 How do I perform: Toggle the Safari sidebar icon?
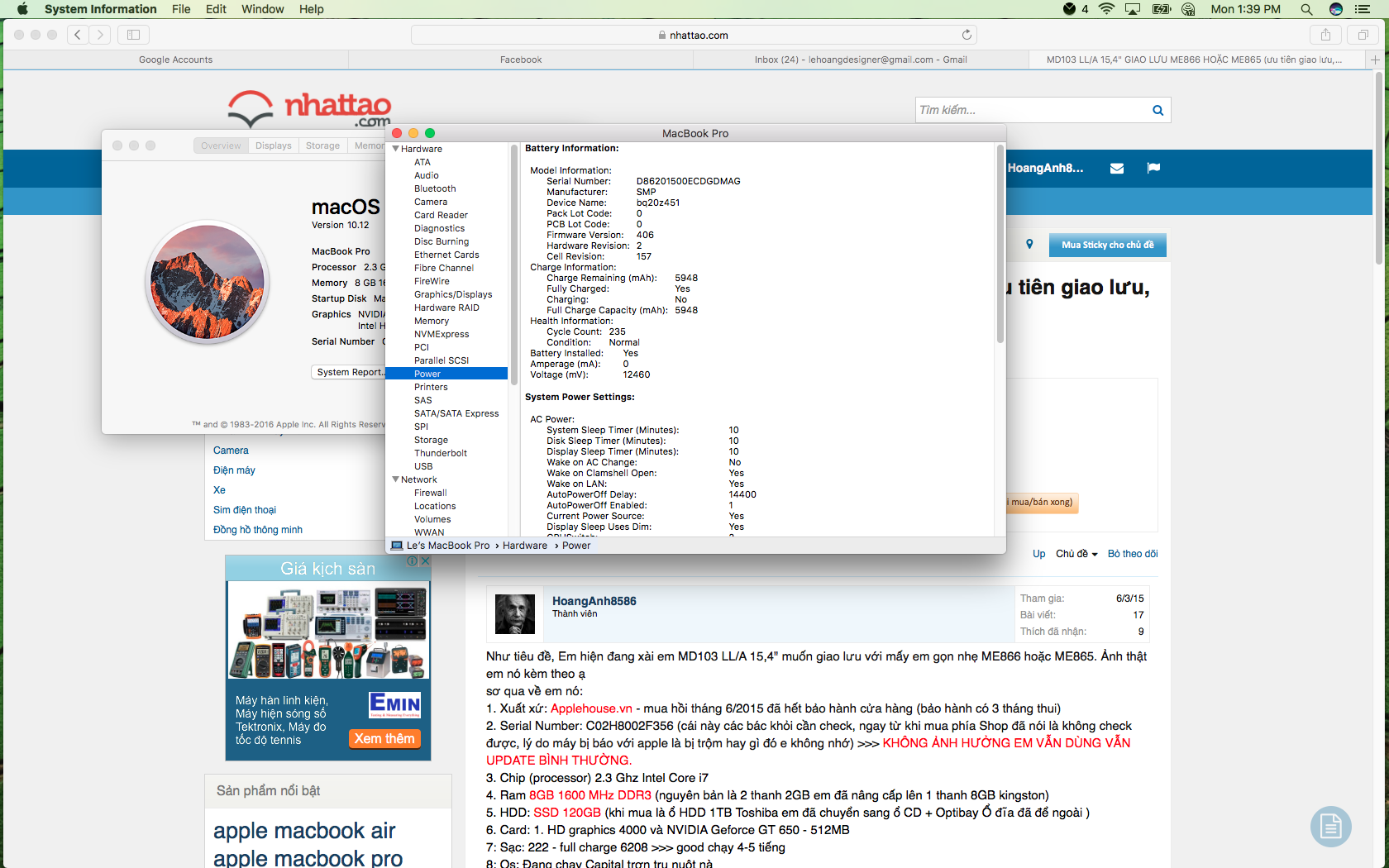[x=133, y=35]
